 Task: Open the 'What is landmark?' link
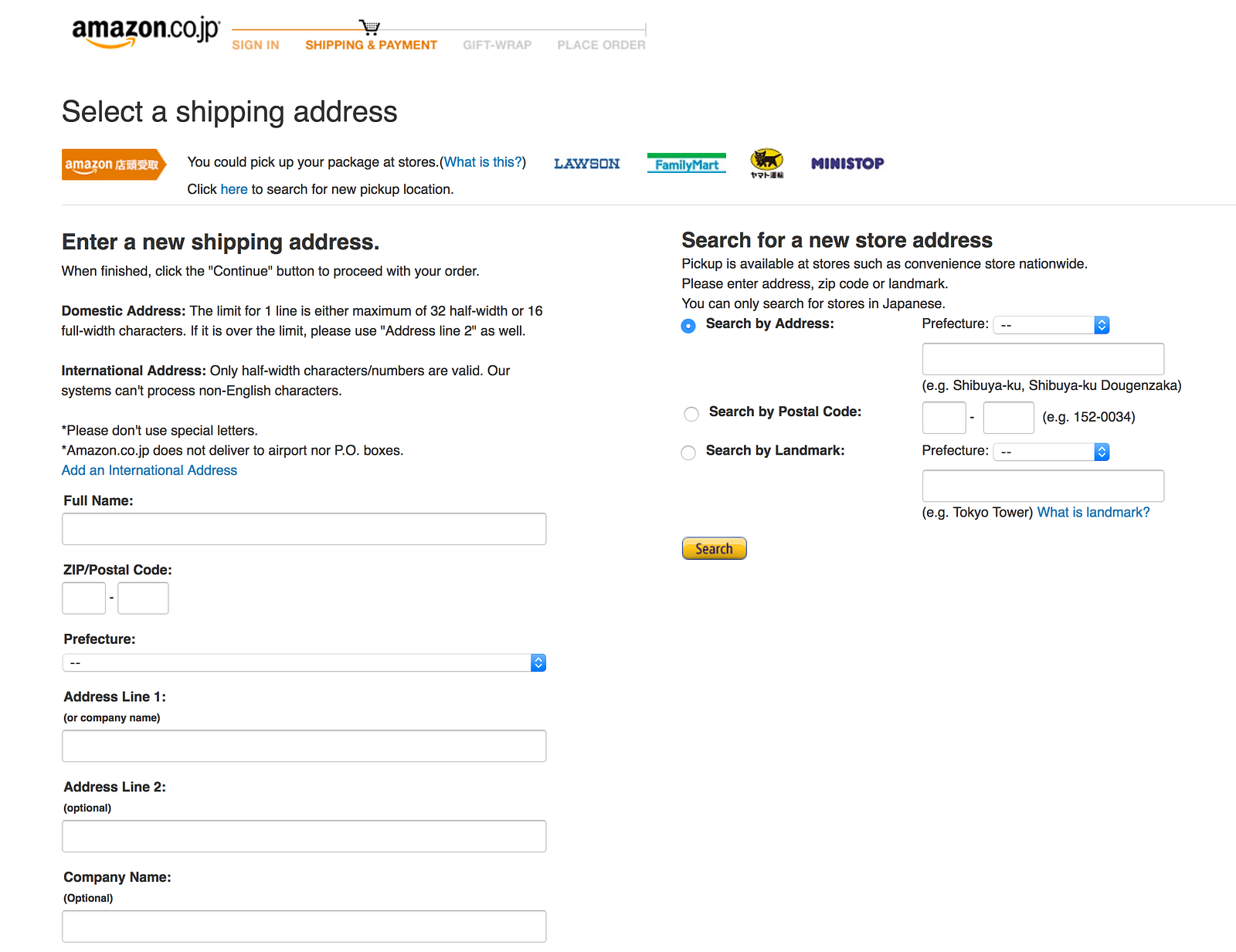(1093, 512)
